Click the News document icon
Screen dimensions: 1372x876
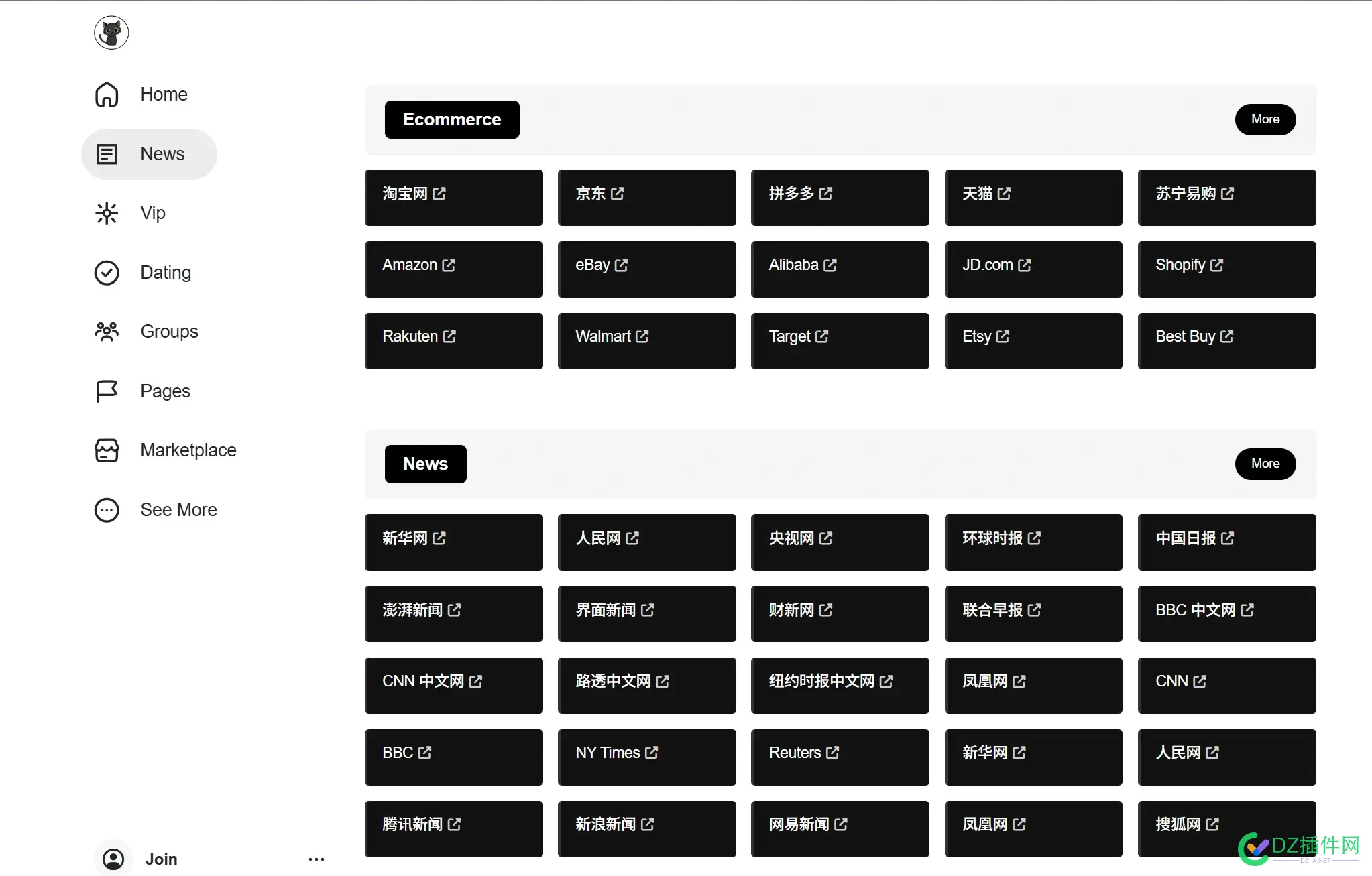tap(107, 154)
